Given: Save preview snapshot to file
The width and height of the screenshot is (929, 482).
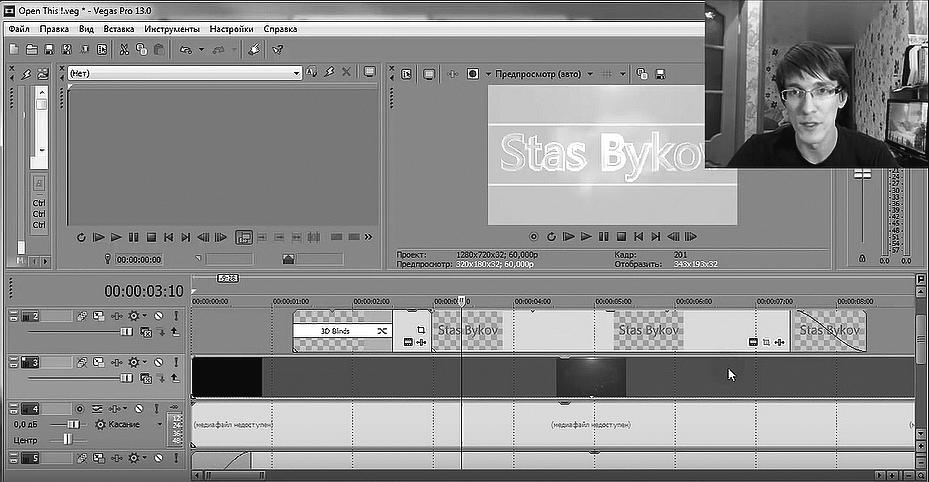Looking at the screenshot, I should (659, 74).
